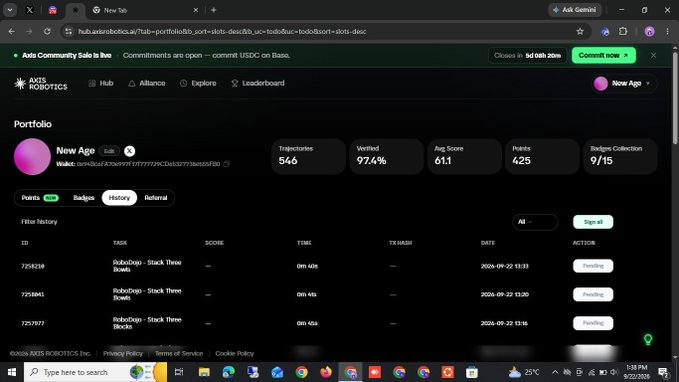679x382 pixels.
Task: Open the Alliance navigation item
Action: click(147, 83)
